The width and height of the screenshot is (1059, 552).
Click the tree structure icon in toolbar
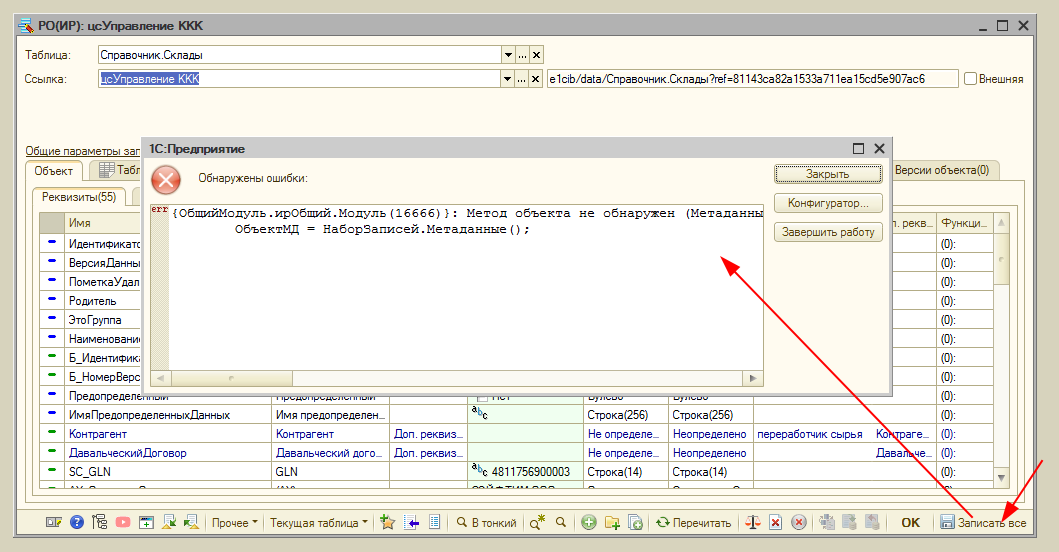[99, 522]
